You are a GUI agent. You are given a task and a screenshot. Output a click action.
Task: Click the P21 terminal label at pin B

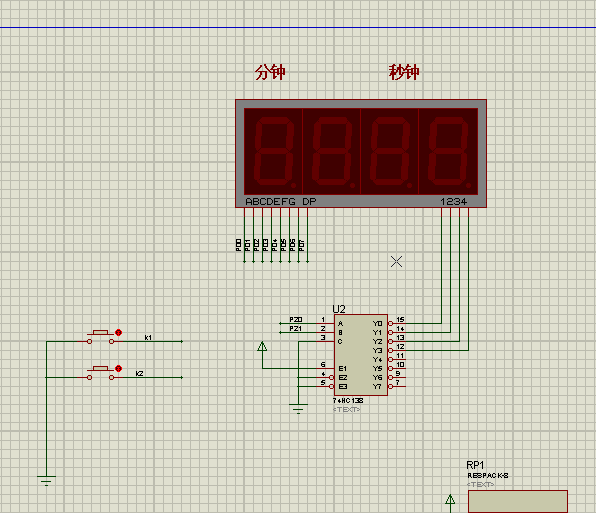(x=296, y=328)
